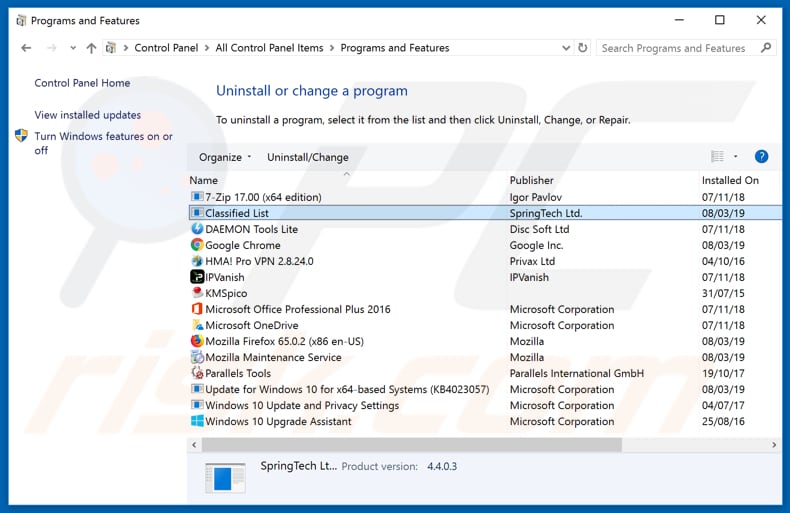Expand chevron after All Control Panel Items

332,48
